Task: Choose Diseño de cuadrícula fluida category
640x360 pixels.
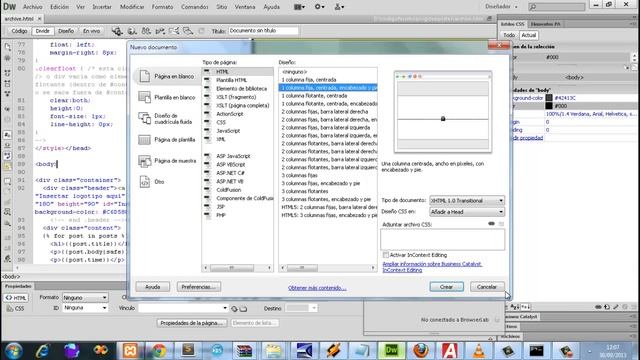Action: click(x=166, y=118)
